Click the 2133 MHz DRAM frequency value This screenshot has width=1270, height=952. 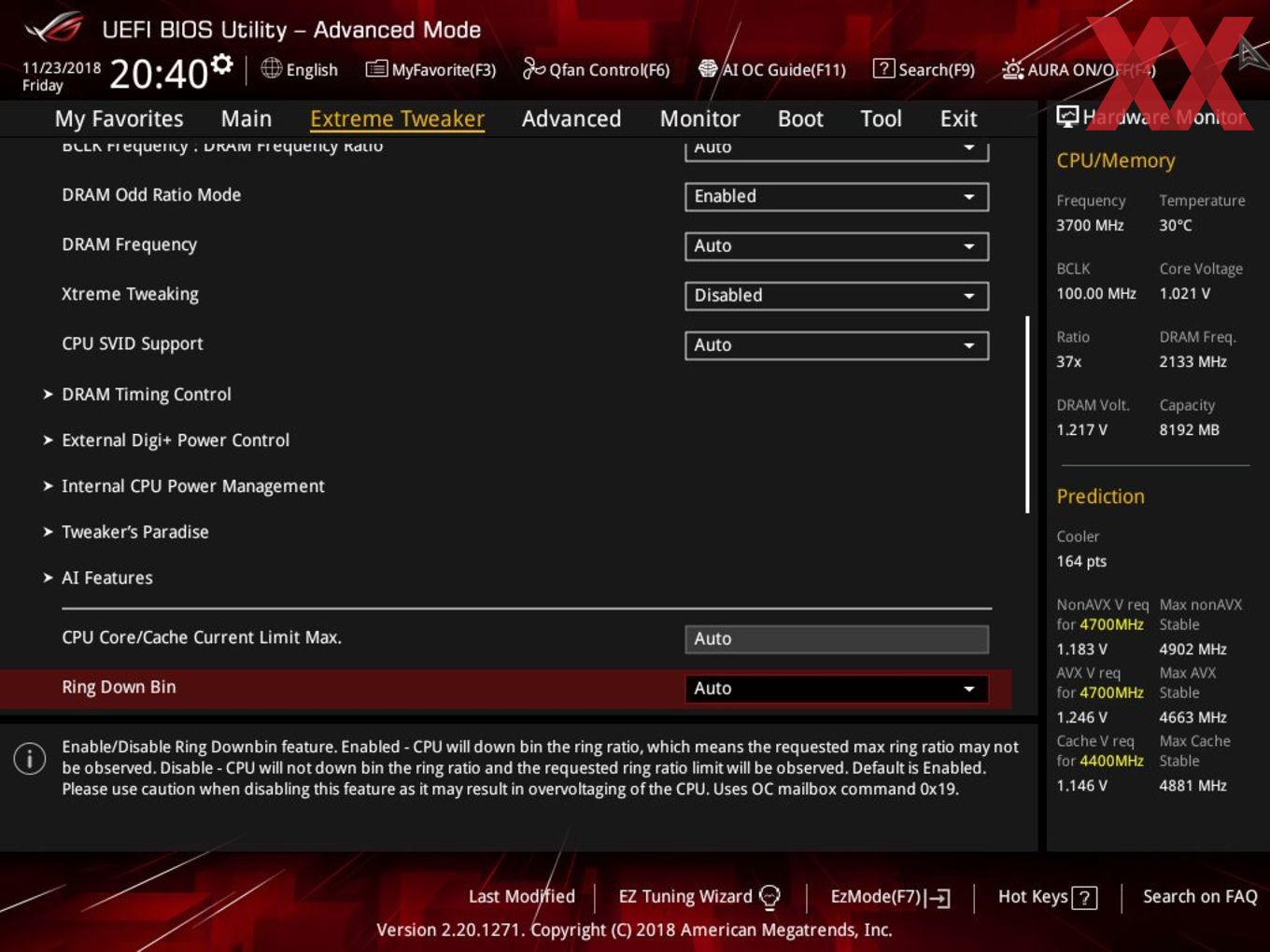(1192, 361)
